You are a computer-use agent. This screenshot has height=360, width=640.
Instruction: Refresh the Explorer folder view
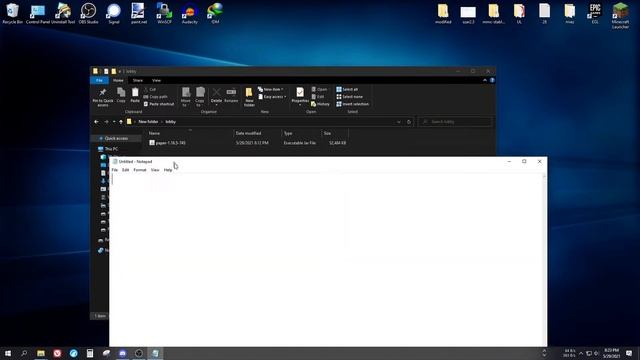tap(409, 122)
